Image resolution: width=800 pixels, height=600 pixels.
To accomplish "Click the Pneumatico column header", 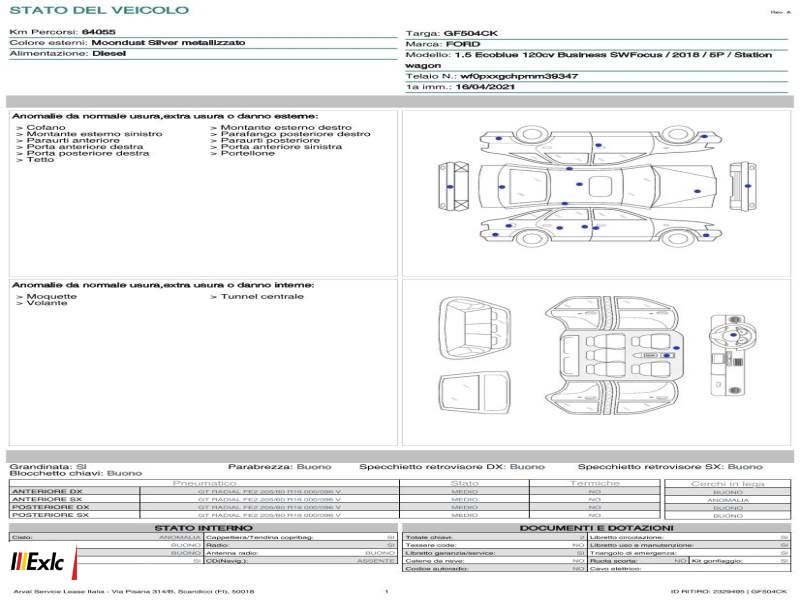I will [204, 483].
